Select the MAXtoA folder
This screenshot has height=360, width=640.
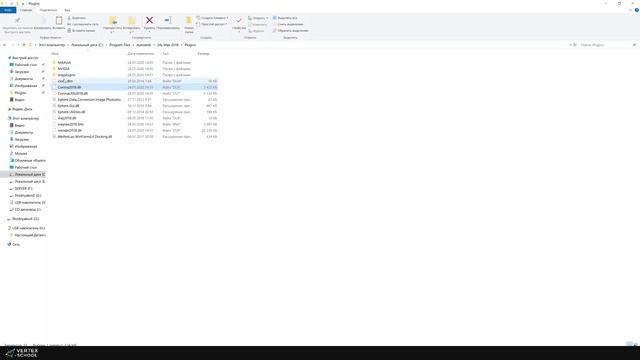(64, 63)
